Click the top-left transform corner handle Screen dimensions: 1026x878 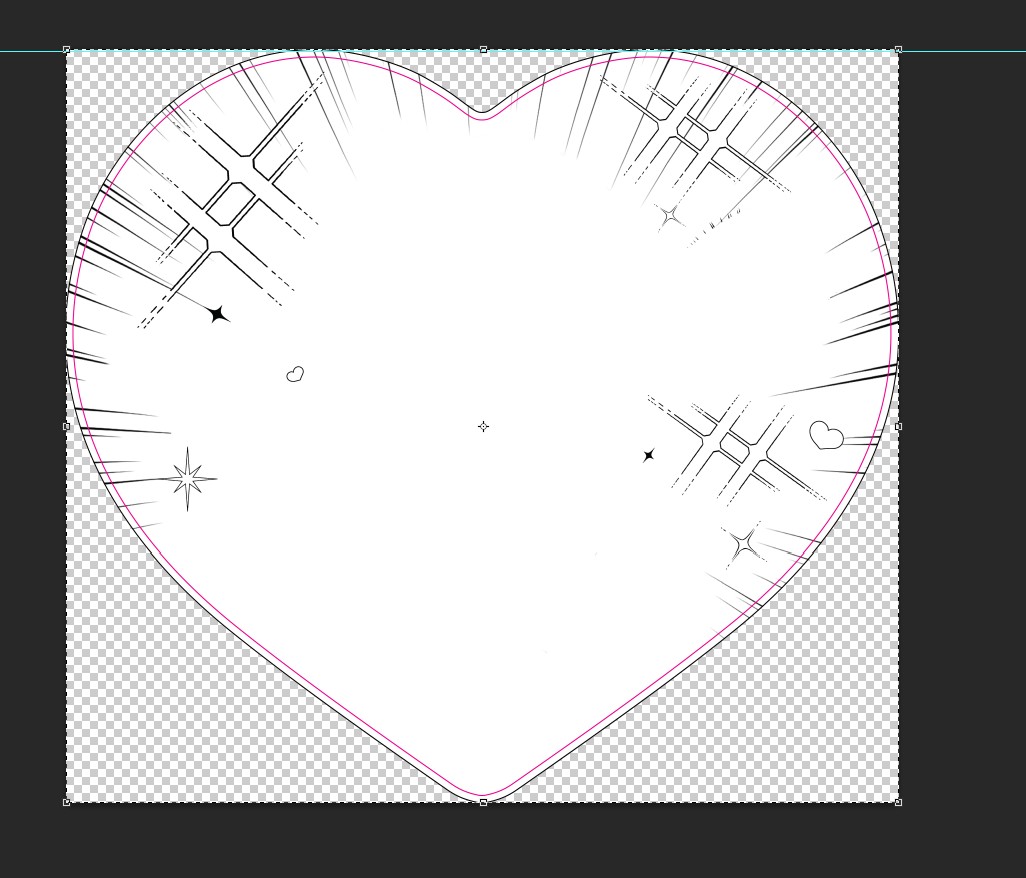click(x=67, y=50)
